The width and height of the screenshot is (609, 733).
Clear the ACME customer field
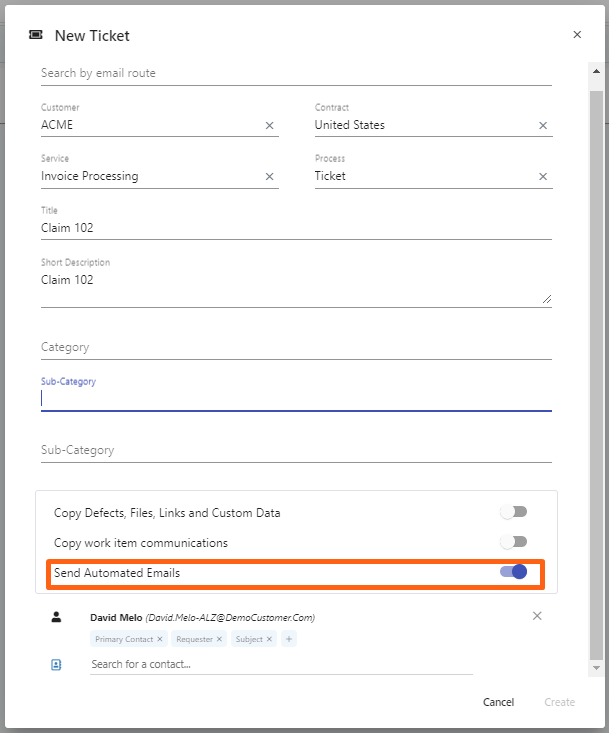click(x=269, y=126)
